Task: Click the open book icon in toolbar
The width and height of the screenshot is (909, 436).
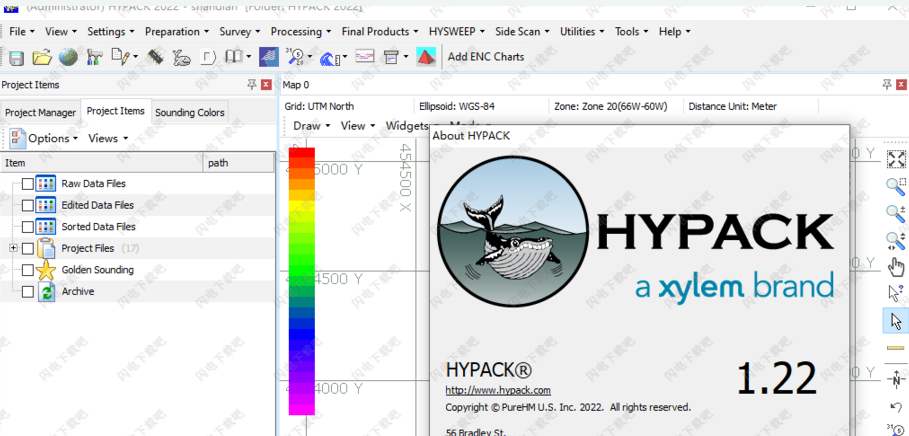Action: tap(234, 56)
